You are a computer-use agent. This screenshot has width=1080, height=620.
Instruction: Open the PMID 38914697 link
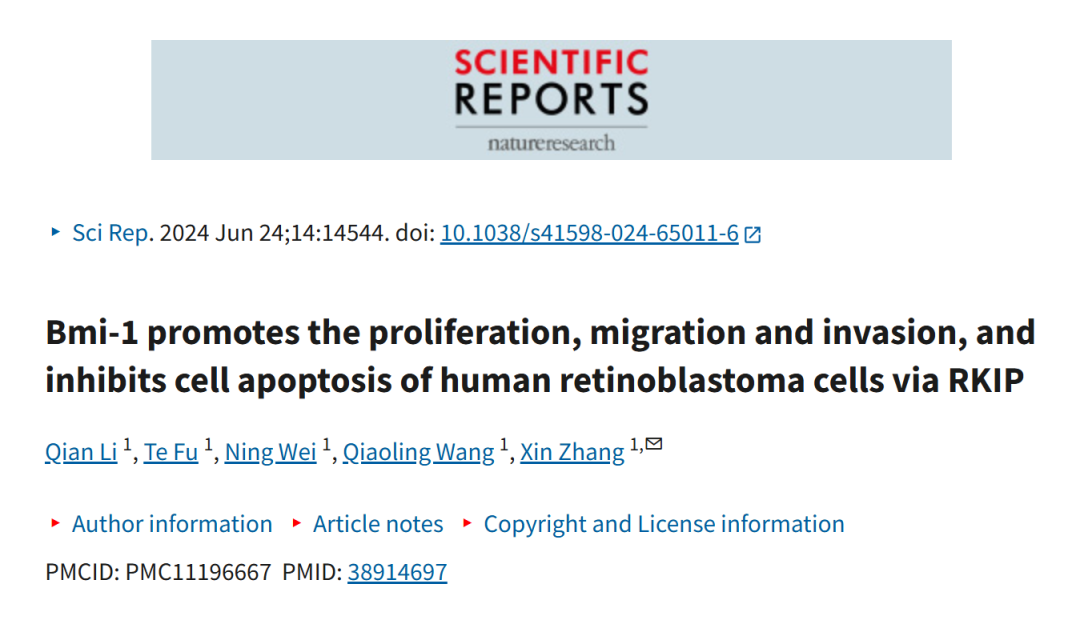(x=397, y=572)
